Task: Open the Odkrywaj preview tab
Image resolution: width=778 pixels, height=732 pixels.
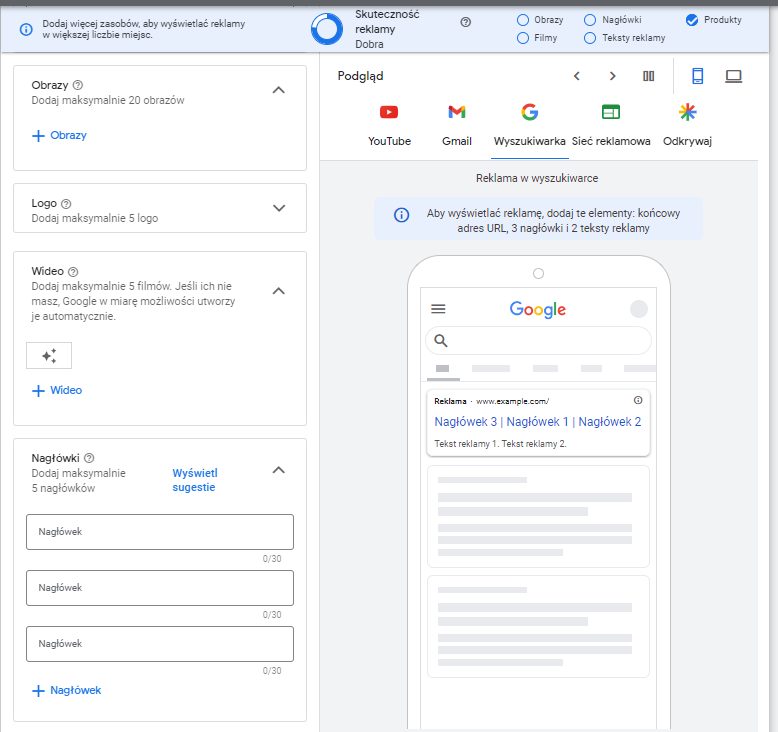Action: point(687,124)
